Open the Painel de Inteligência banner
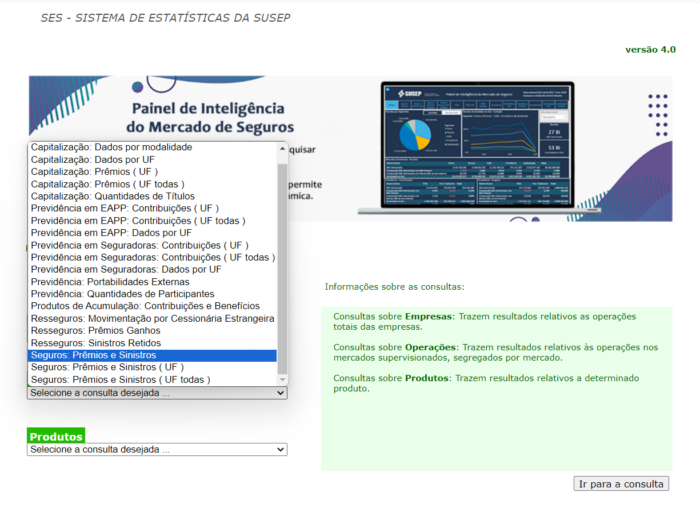 click(350, 149)
